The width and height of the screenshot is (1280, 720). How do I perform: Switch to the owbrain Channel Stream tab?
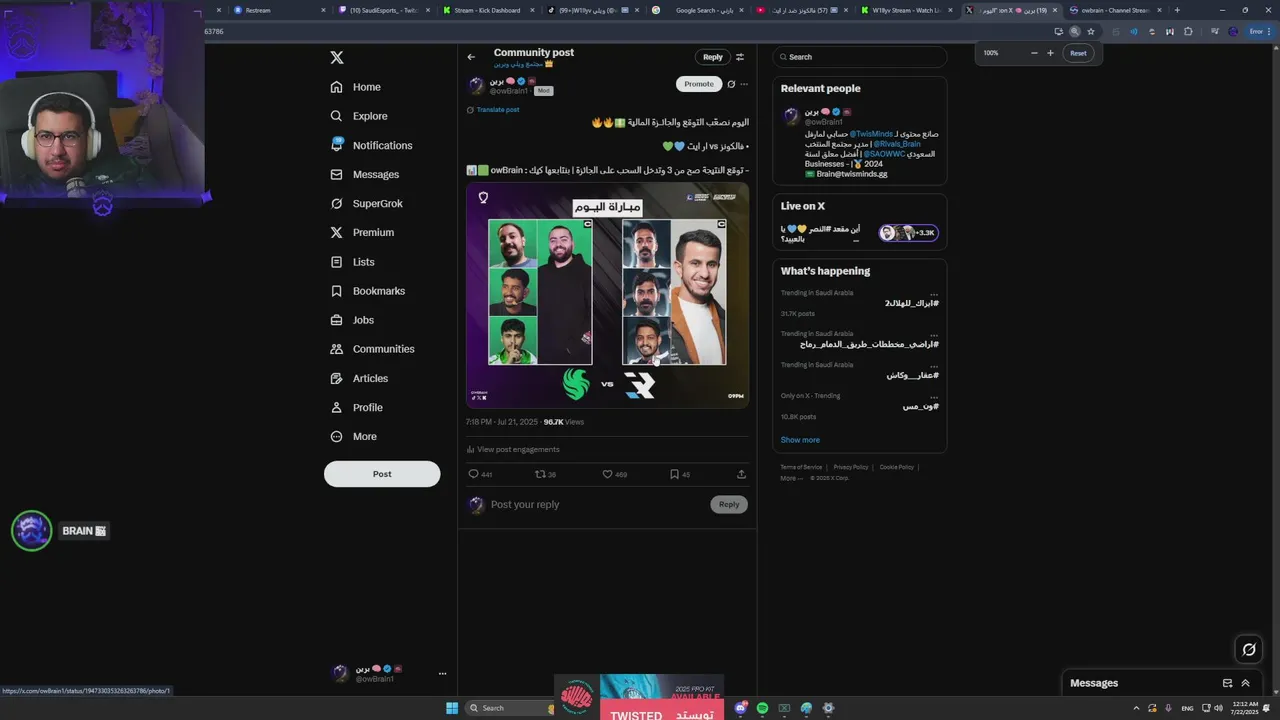coord(1115,10)
